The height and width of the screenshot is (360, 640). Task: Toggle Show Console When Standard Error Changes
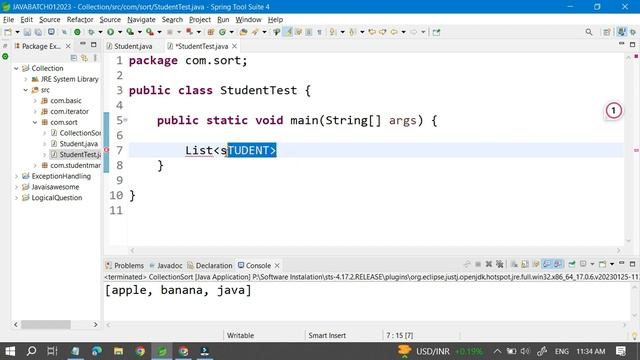(558, 264)
